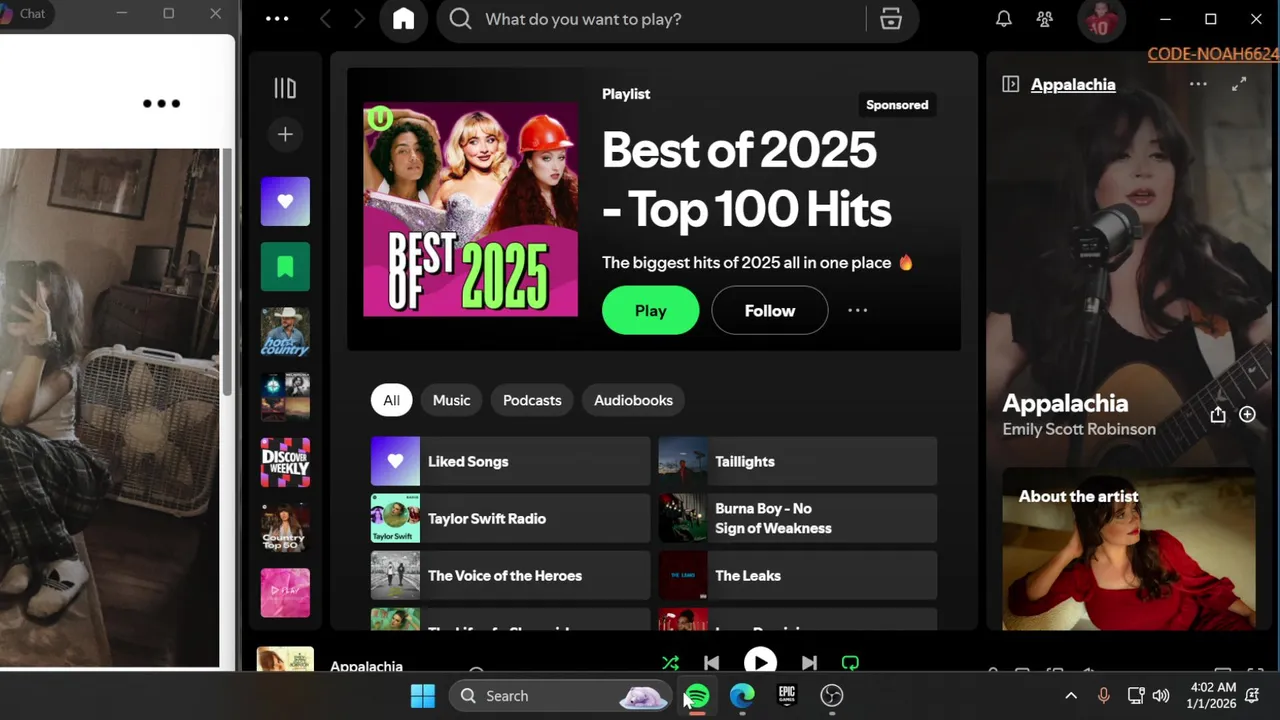Select the All filter chip

click(x=391, y=400)
